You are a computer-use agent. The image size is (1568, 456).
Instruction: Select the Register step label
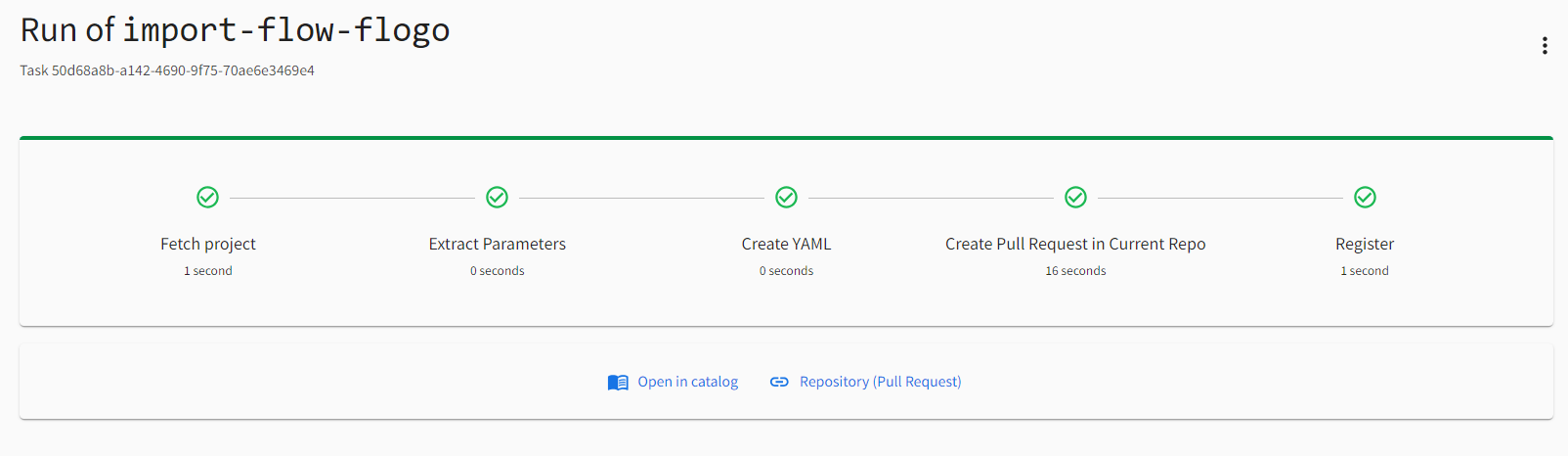1365,244
